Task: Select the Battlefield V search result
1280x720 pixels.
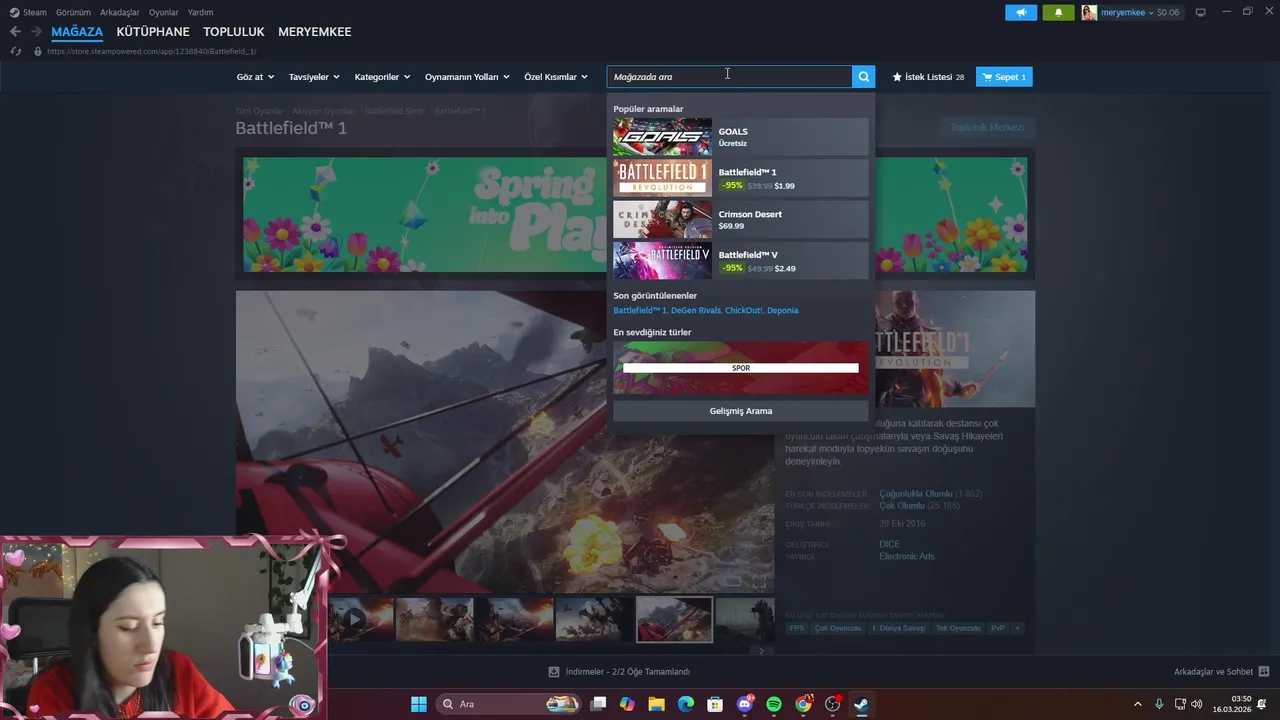Action: [x=740, y=261]
